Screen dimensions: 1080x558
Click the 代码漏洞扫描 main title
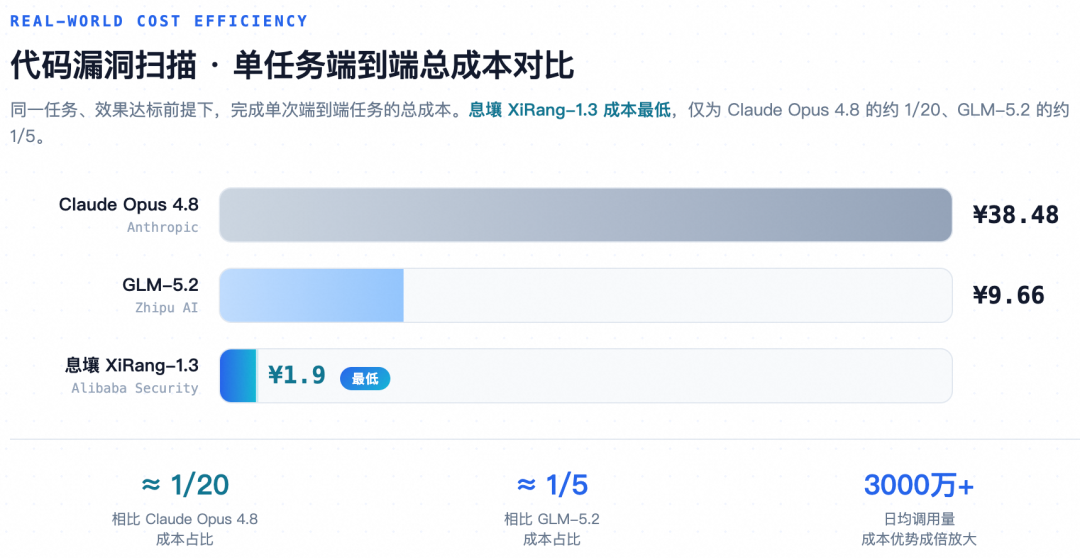coord(103,65)
